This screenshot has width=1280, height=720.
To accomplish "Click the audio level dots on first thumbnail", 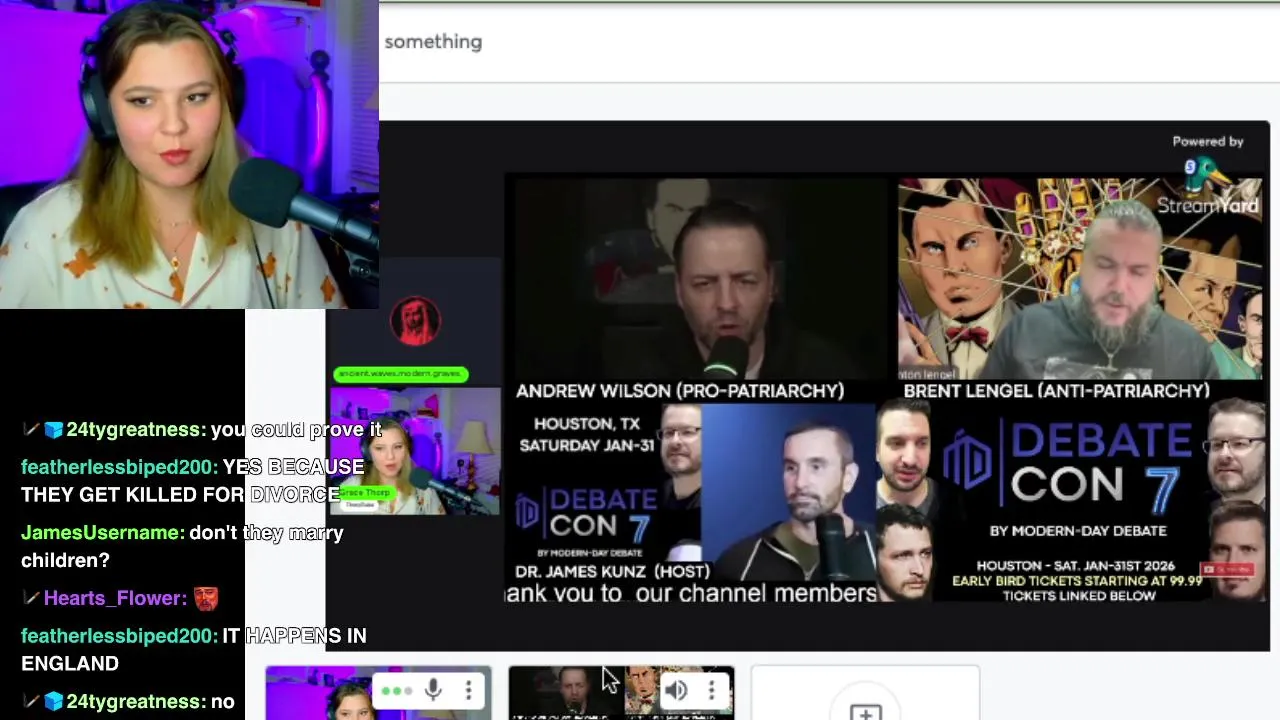I will 396,691.
